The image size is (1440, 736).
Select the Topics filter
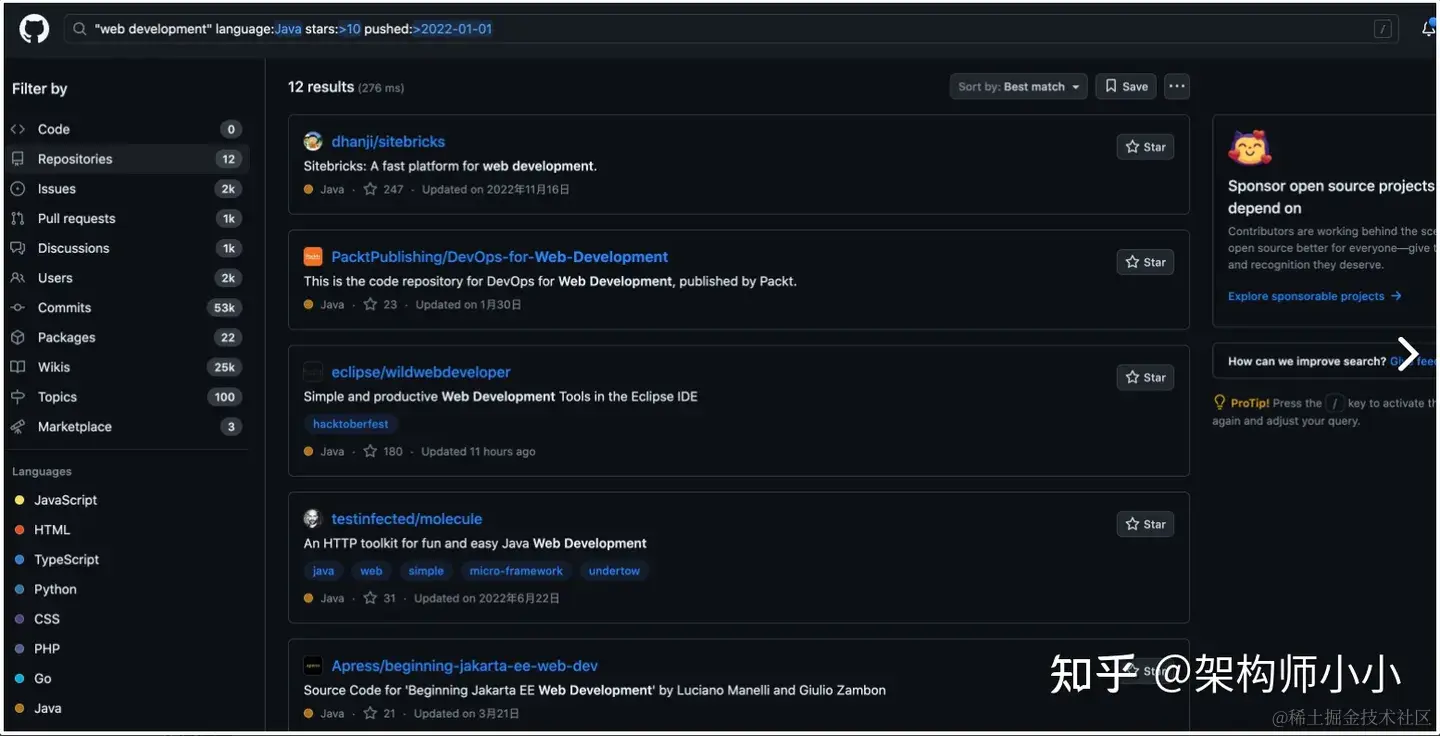click(x=127, y=397)
